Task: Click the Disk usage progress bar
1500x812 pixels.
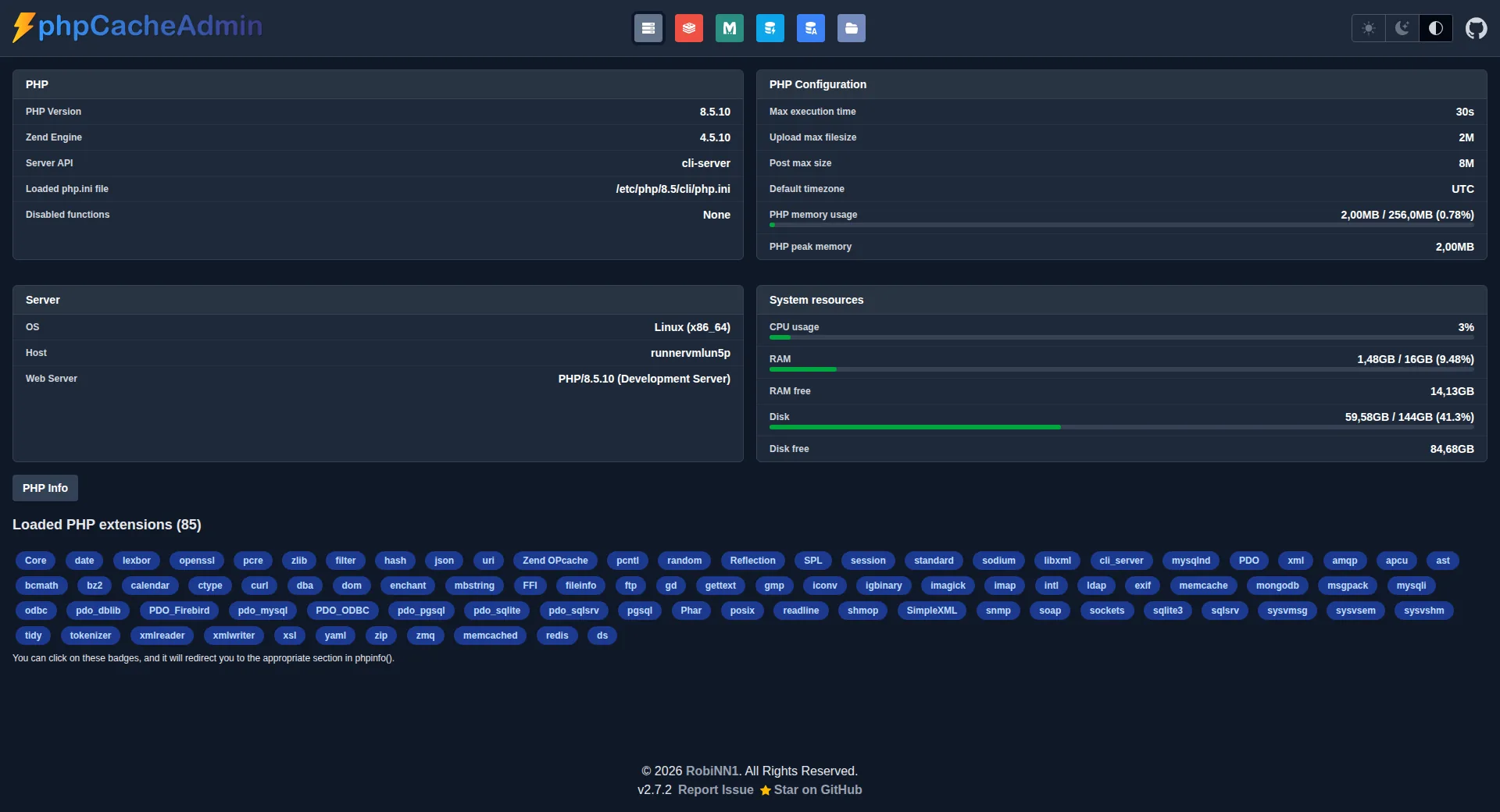Action: (x=1121, y=427)
